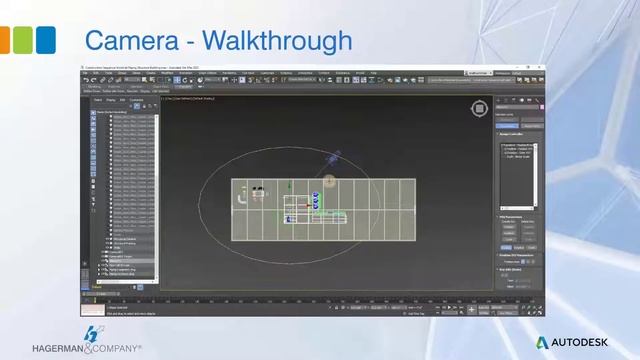Open the key mode Selected dropdown
Image resolution: width=640 pixels, height=360 pixels.
pos(504,307)
